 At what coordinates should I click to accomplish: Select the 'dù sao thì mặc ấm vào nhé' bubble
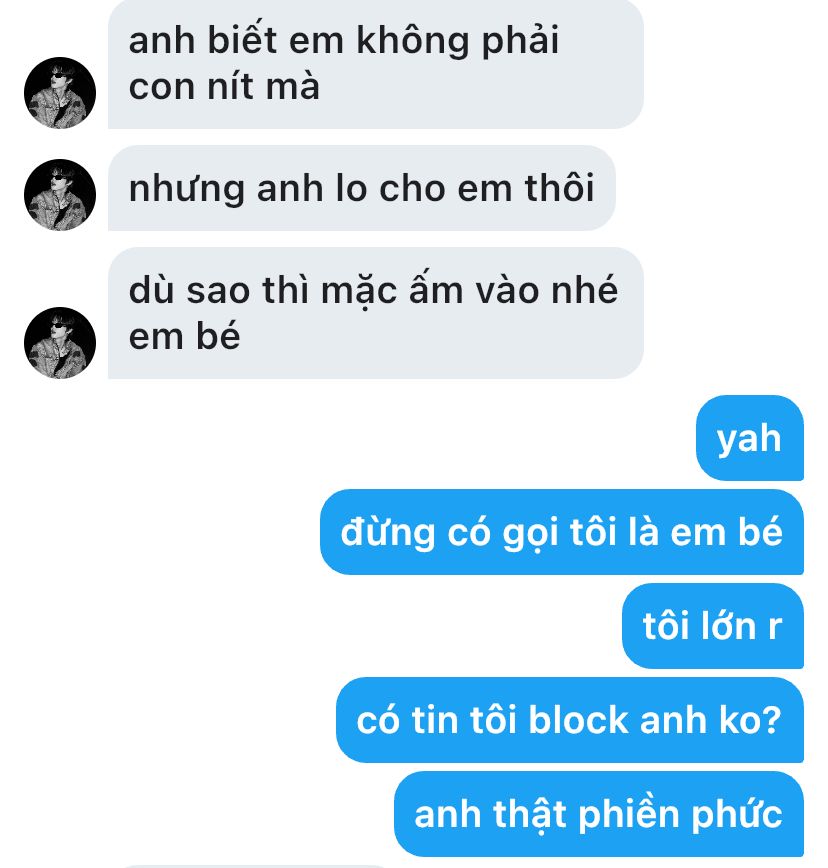coord(375,313)
